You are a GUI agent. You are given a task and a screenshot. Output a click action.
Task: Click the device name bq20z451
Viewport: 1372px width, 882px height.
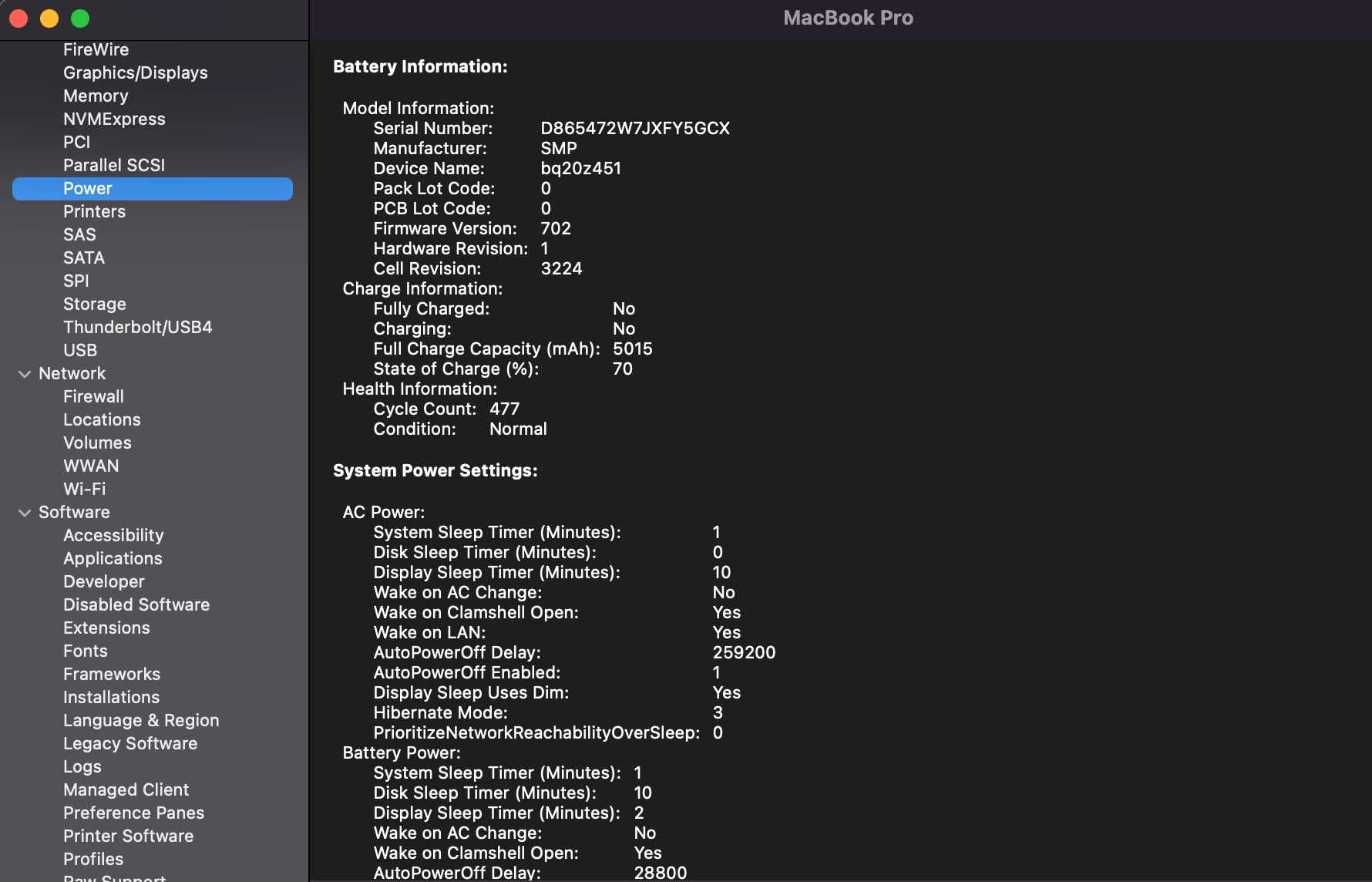[580, 168]
